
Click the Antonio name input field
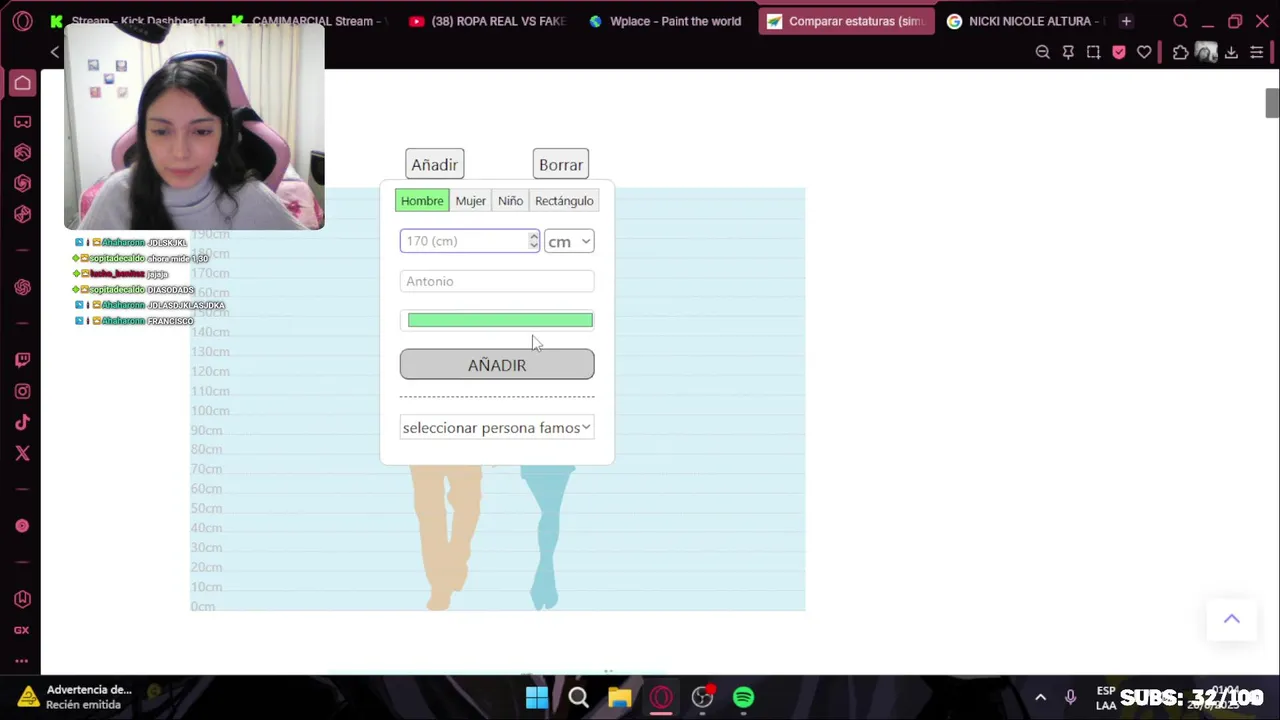(497, 281)
